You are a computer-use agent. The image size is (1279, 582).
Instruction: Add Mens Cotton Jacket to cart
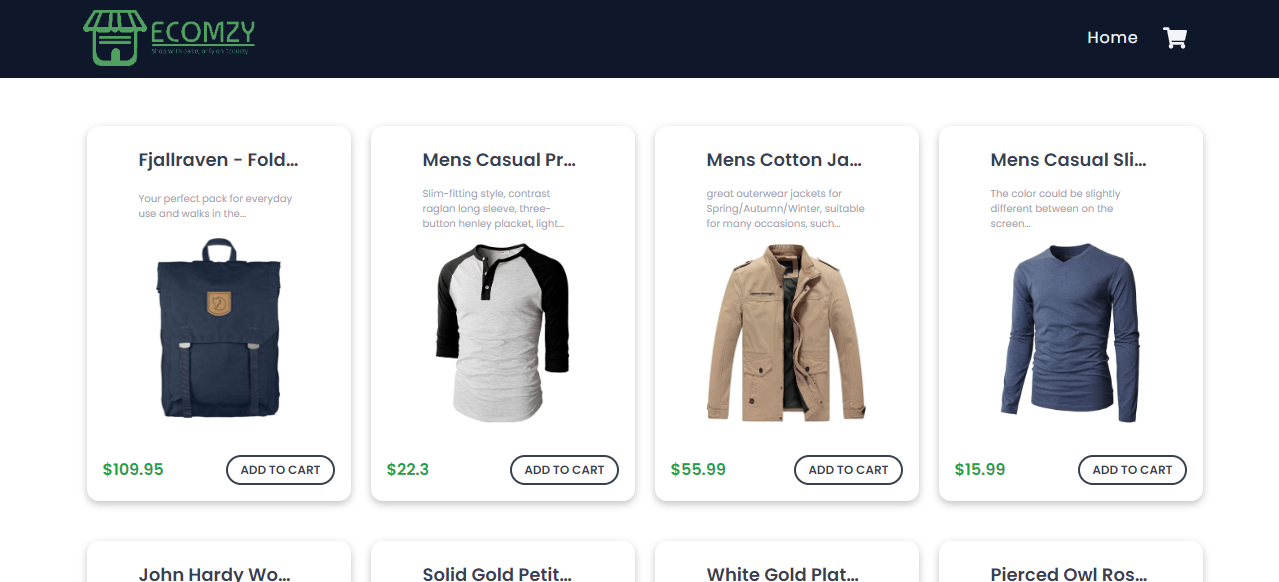pyautogui.click(x=848, y=470)
